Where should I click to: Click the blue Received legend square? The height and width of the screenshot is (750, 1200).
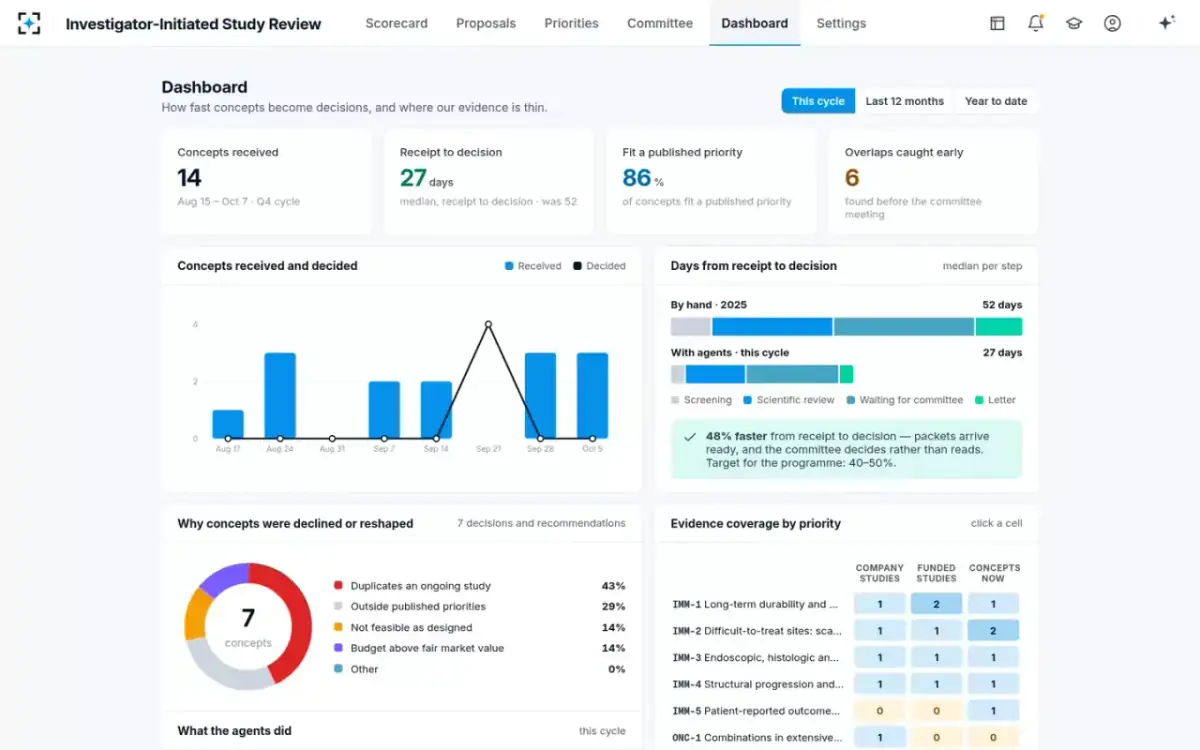click(509, 266)
